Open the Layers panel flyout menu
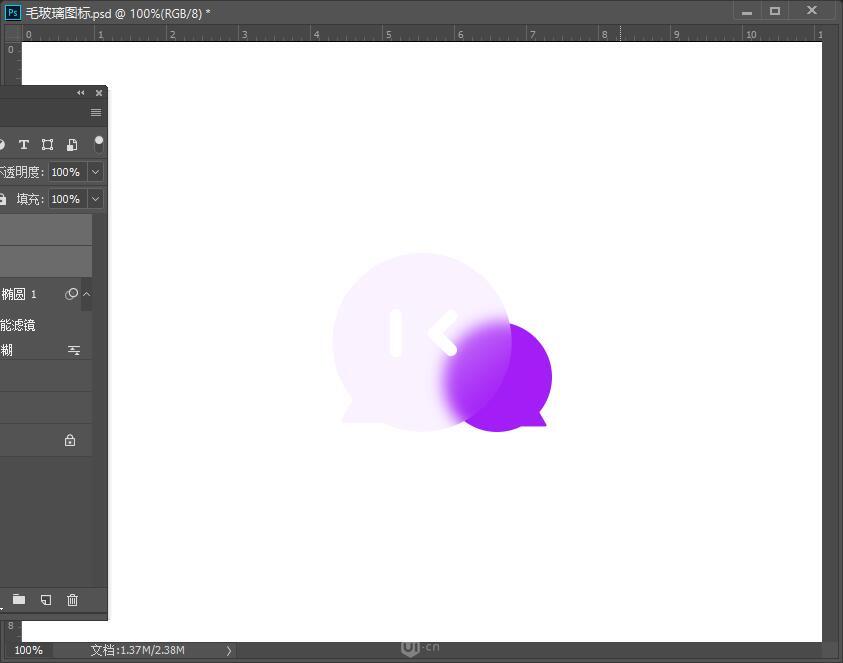Image resolution: width=843 pixels, height=663 pixels. pos(95,112)
